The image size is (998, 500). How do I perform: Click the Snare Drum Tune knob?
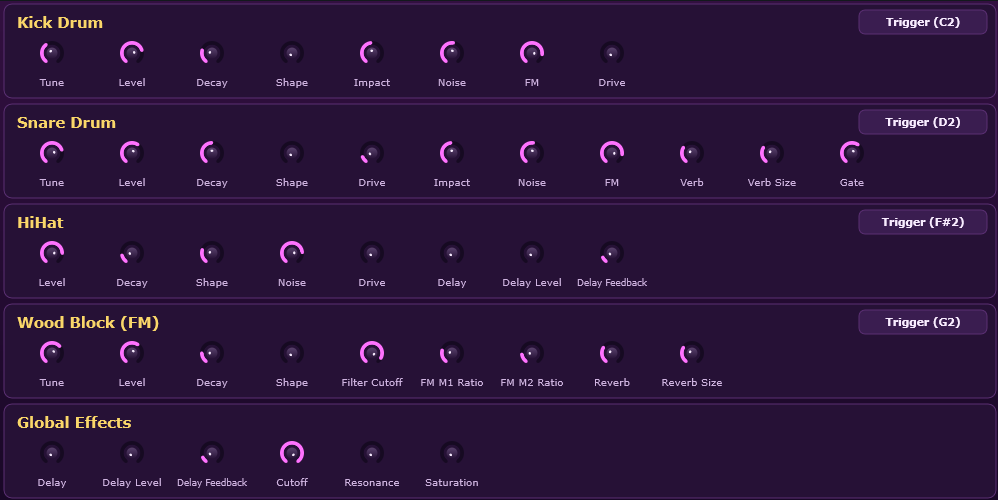point(52,153)
